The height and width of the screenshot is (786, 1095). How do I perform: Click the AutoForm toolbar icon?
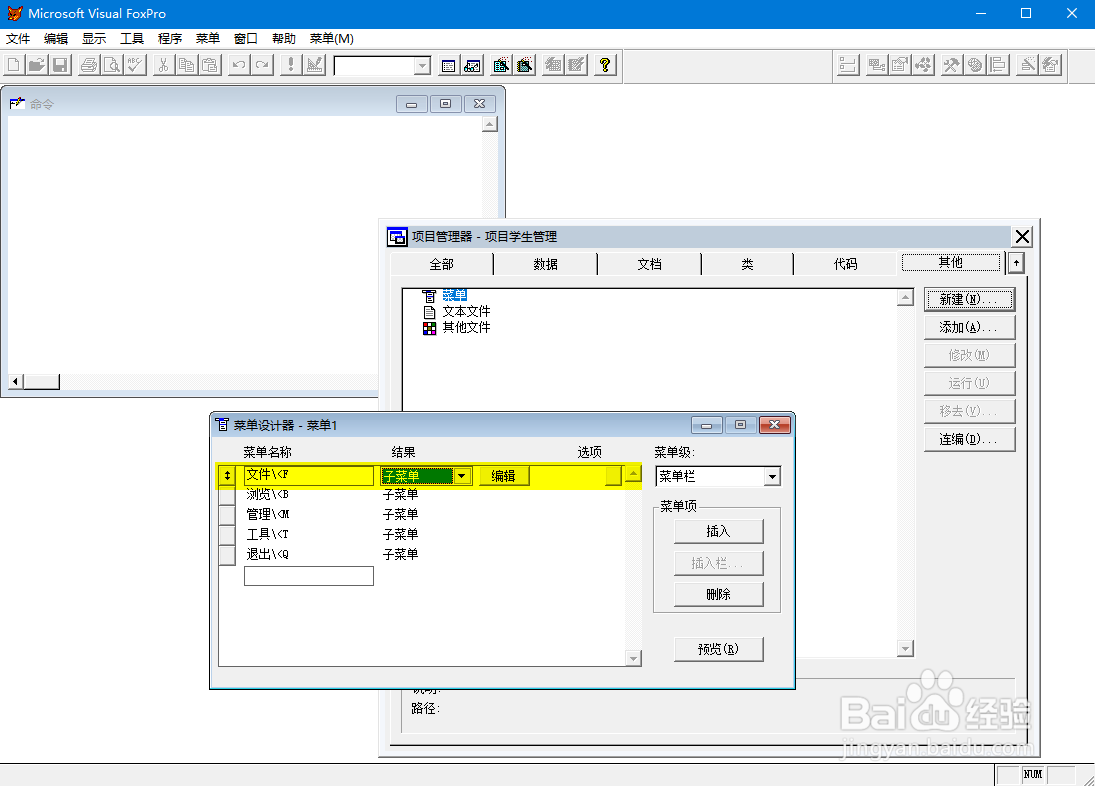click(553, 66)
